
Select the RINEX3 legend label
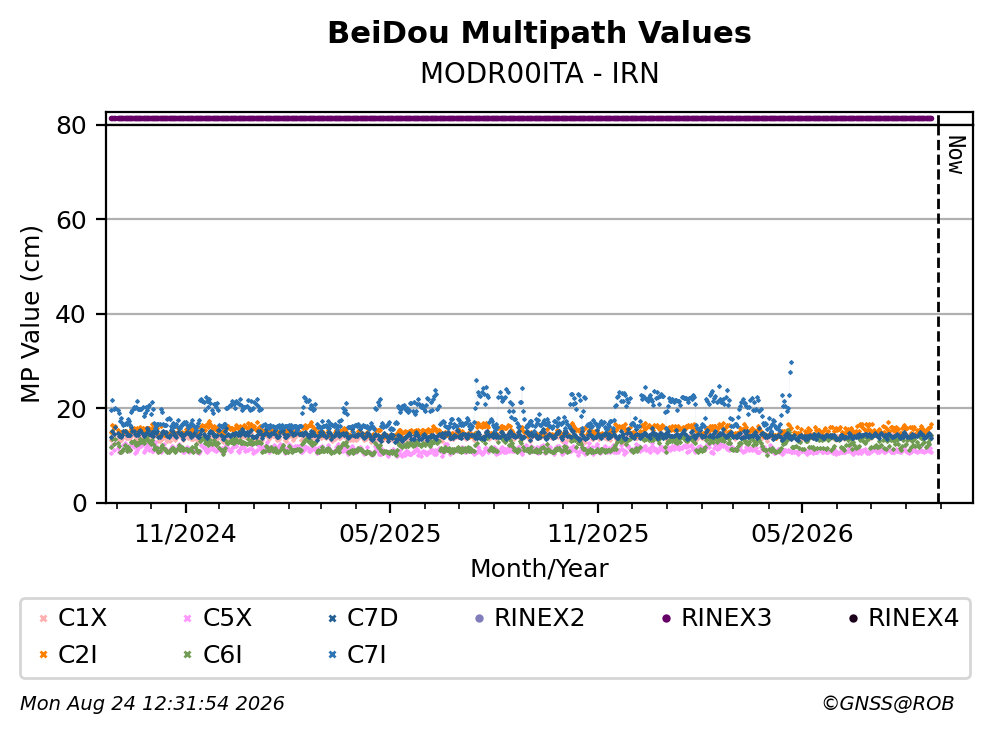point(726,617)
